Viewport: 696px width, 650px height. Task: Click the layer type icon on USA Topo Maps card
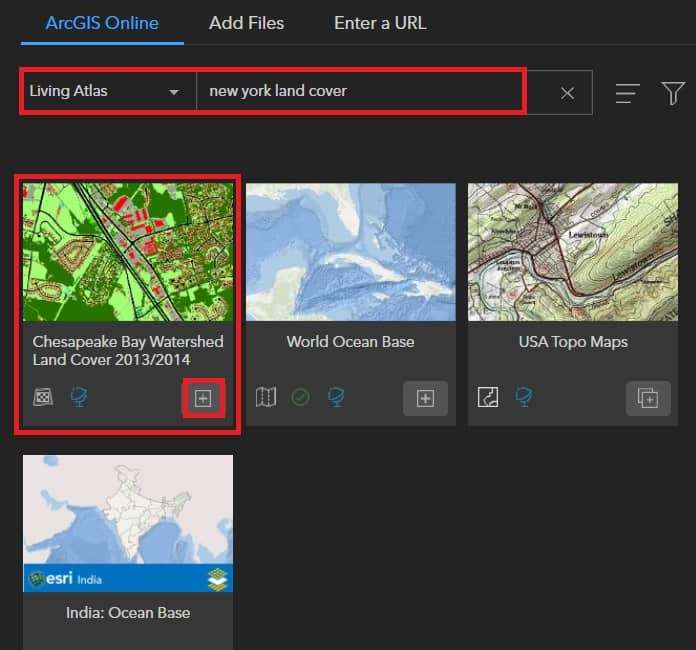(x=488, y=397)
